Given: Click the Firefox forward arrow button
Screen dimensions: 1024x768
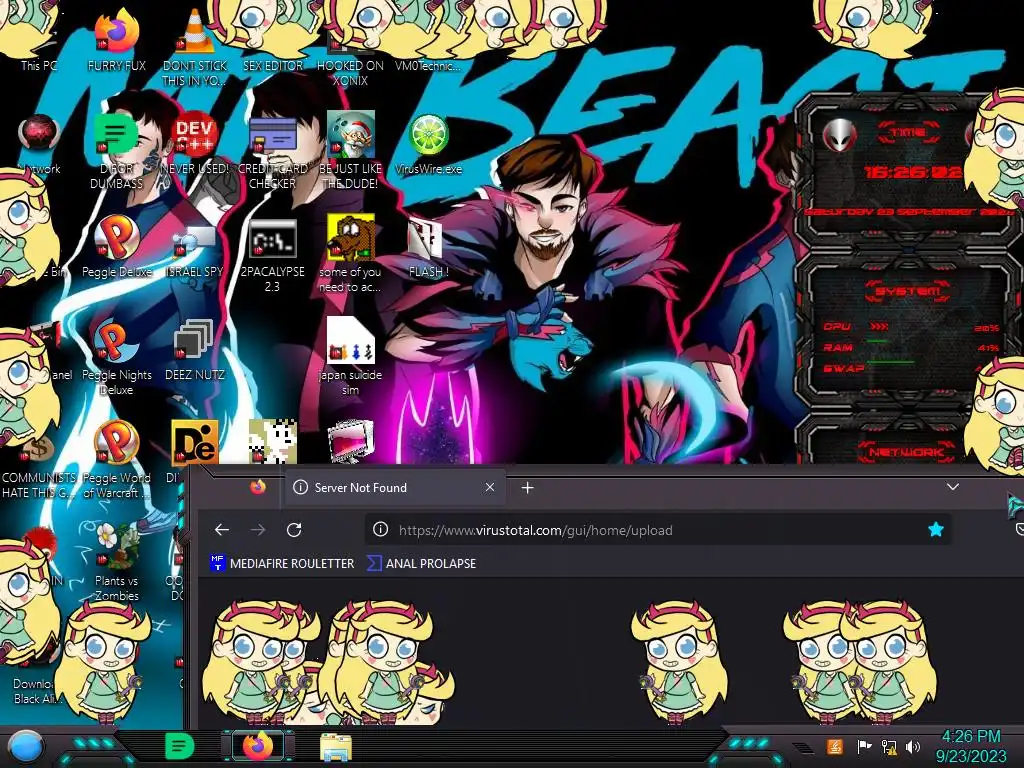Looking at the screenshot, I should (258, 530).
